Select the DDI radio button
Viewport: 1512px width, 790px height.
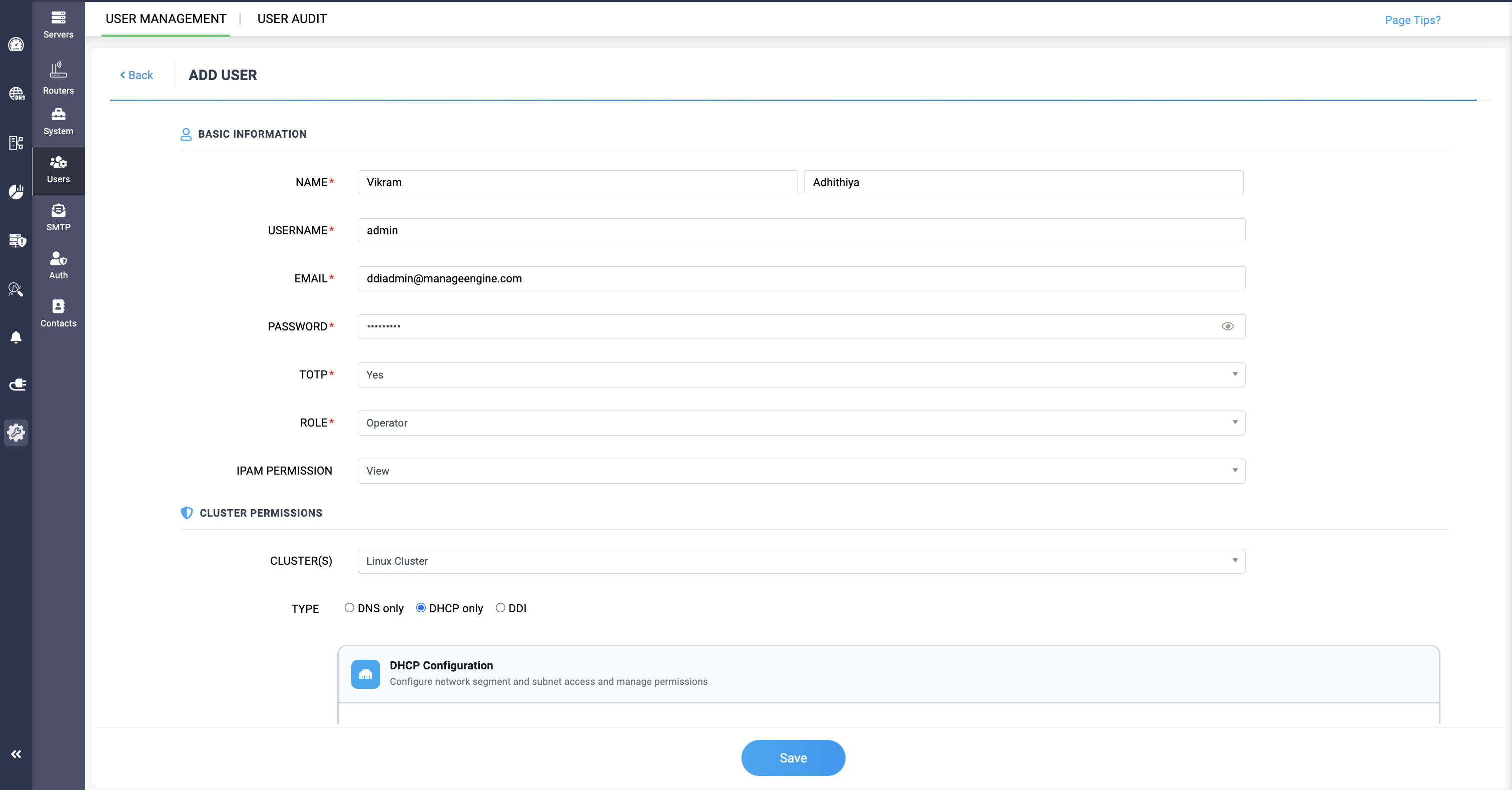point(500,607)
